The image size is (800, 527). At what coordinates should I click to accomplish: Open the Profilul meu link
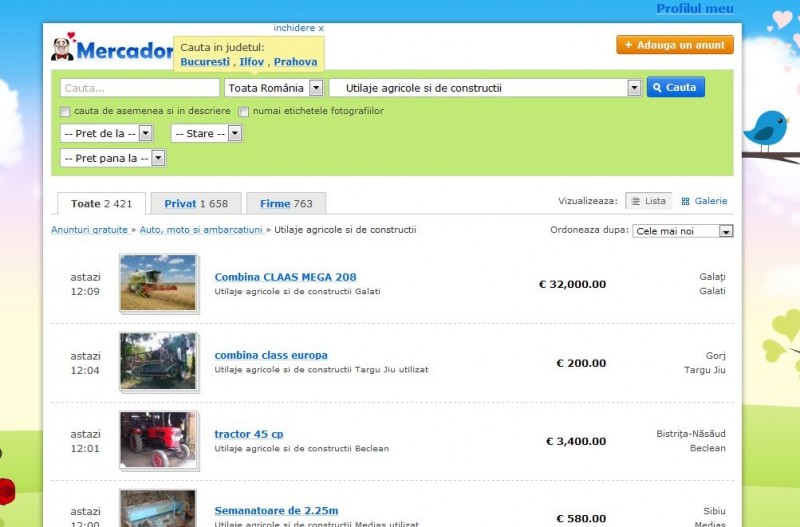(694, 9)
